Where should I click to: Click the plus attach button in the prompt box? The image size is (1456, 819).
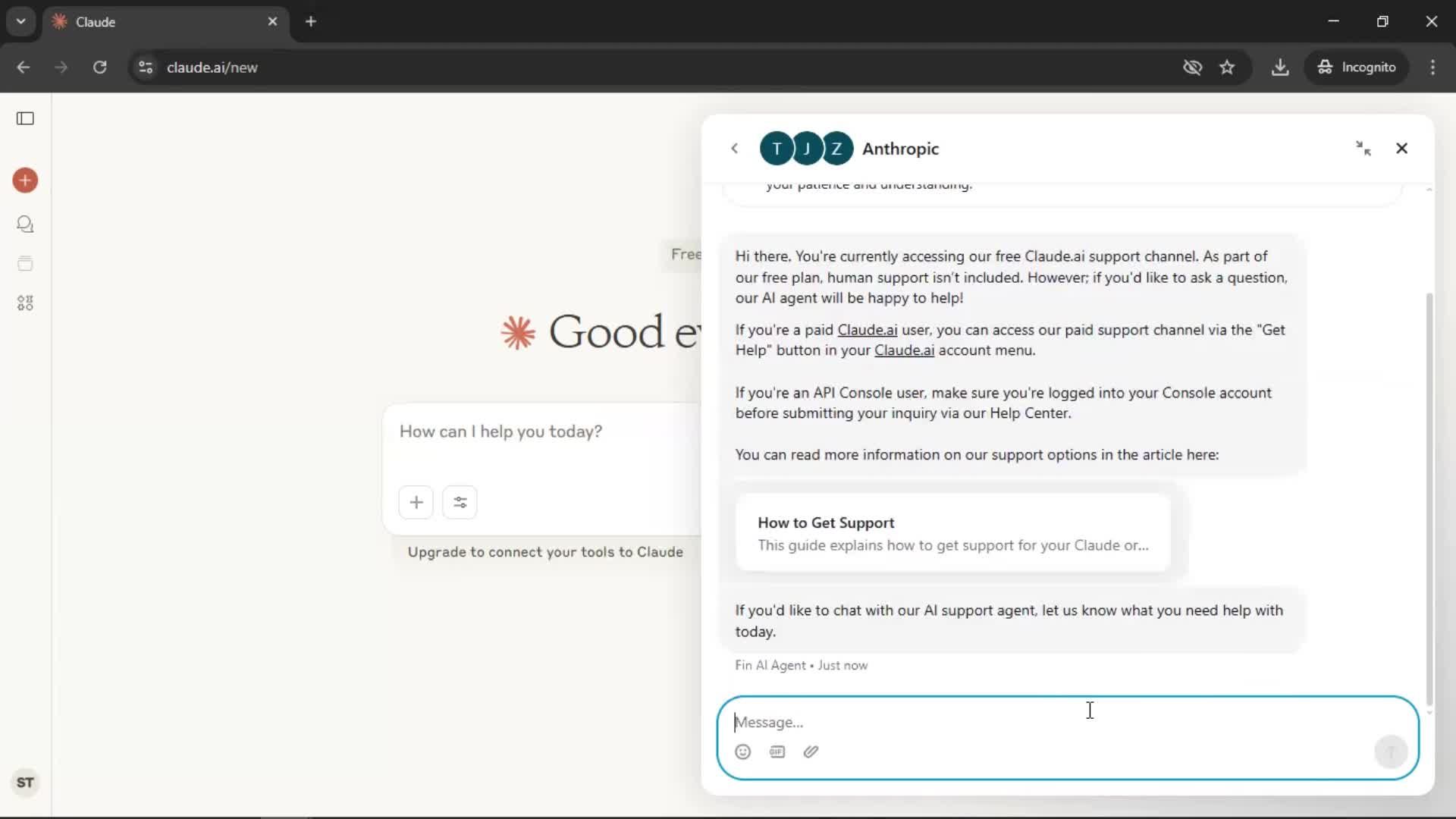416,502
